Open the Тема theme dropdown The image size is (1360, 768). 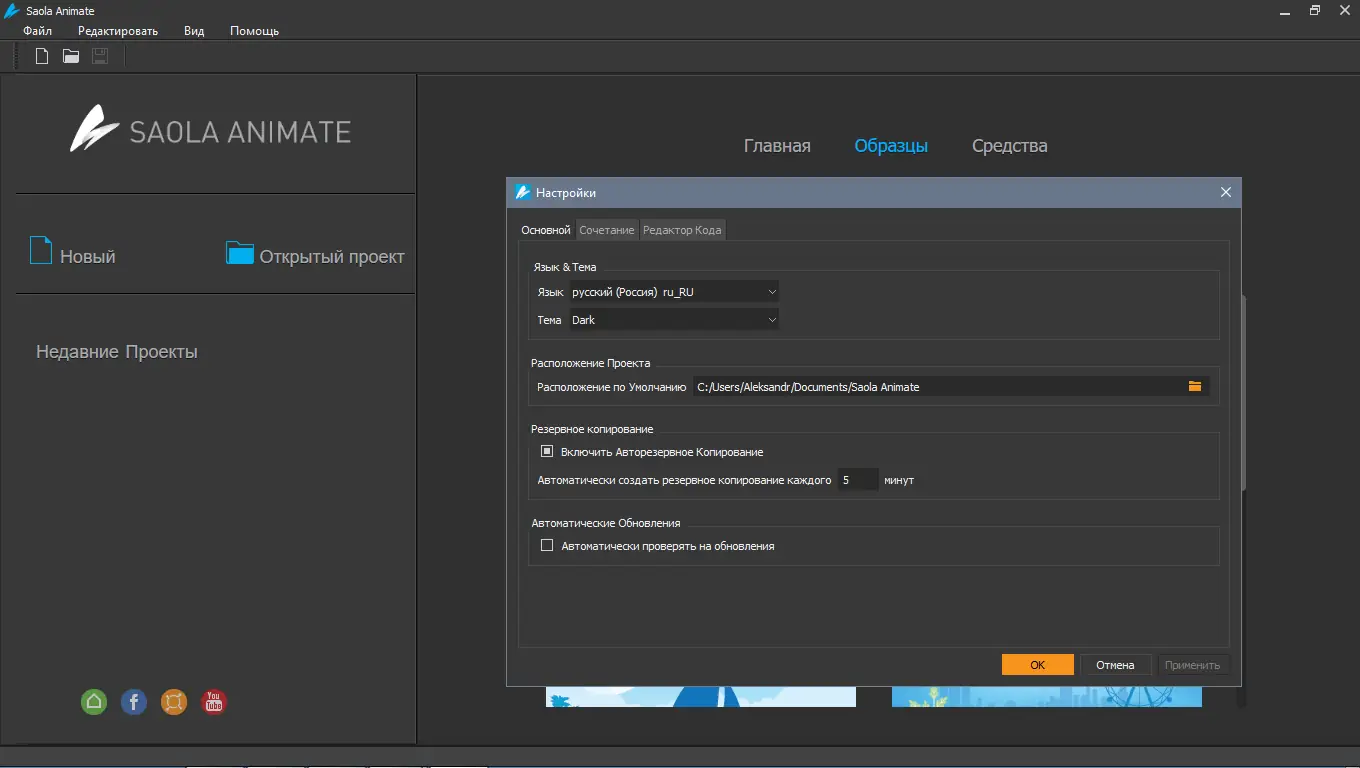pos(674,320)
